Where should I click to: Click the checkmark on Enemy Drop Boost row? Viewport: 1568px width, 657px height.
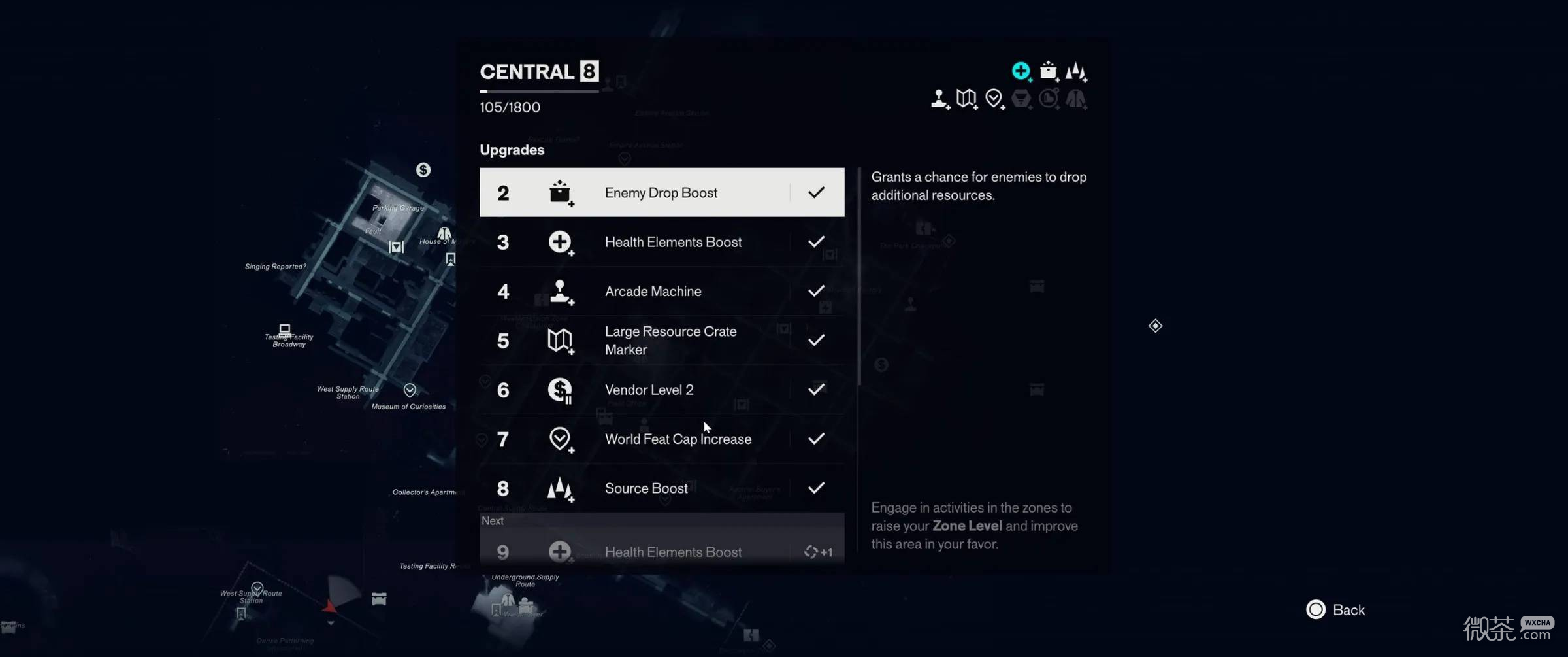click(x=816, y=192)
